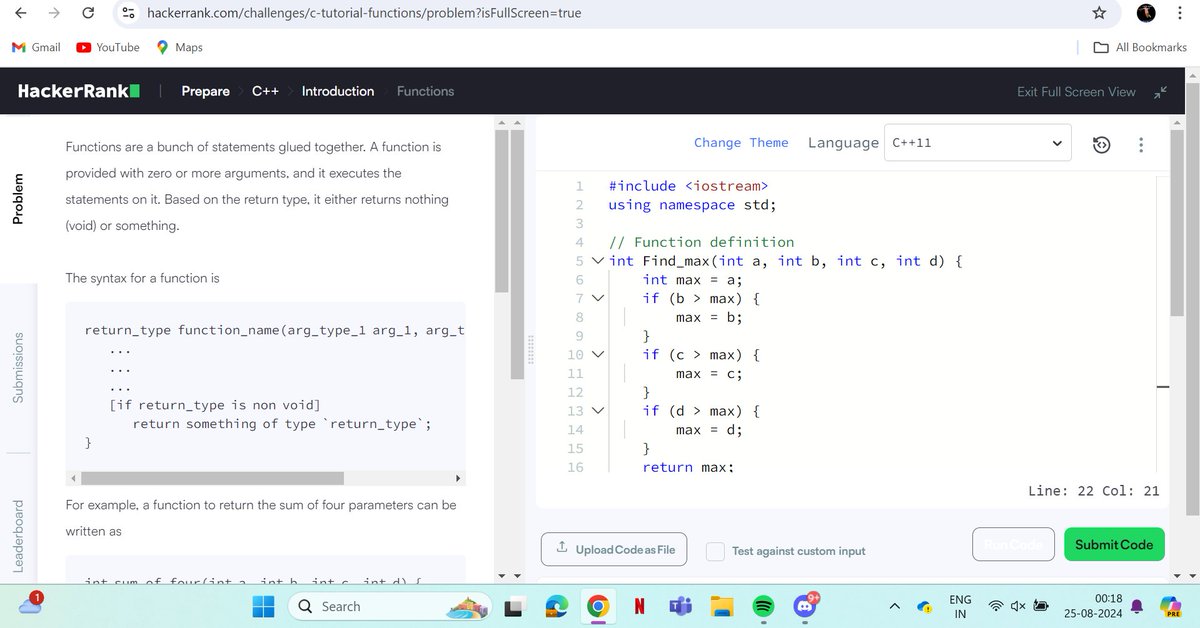Show hidden system tray icons
Image resolution: width=1200 pixels, height=628 pixels.
pyautogui.click(x=894, y=606)
